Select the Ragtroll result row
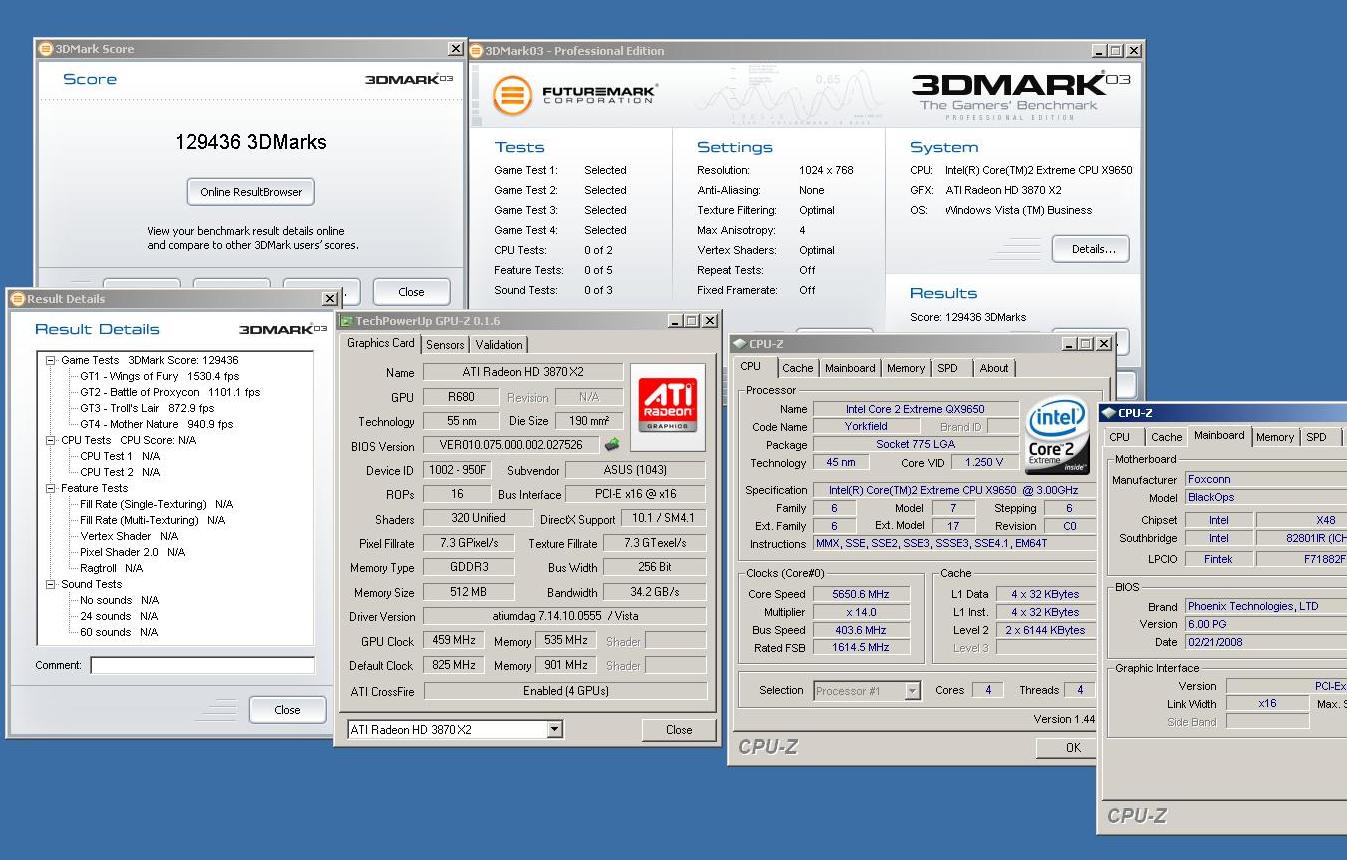The image size is (1347, 860). pyautogui.click(x=112, y=568)
